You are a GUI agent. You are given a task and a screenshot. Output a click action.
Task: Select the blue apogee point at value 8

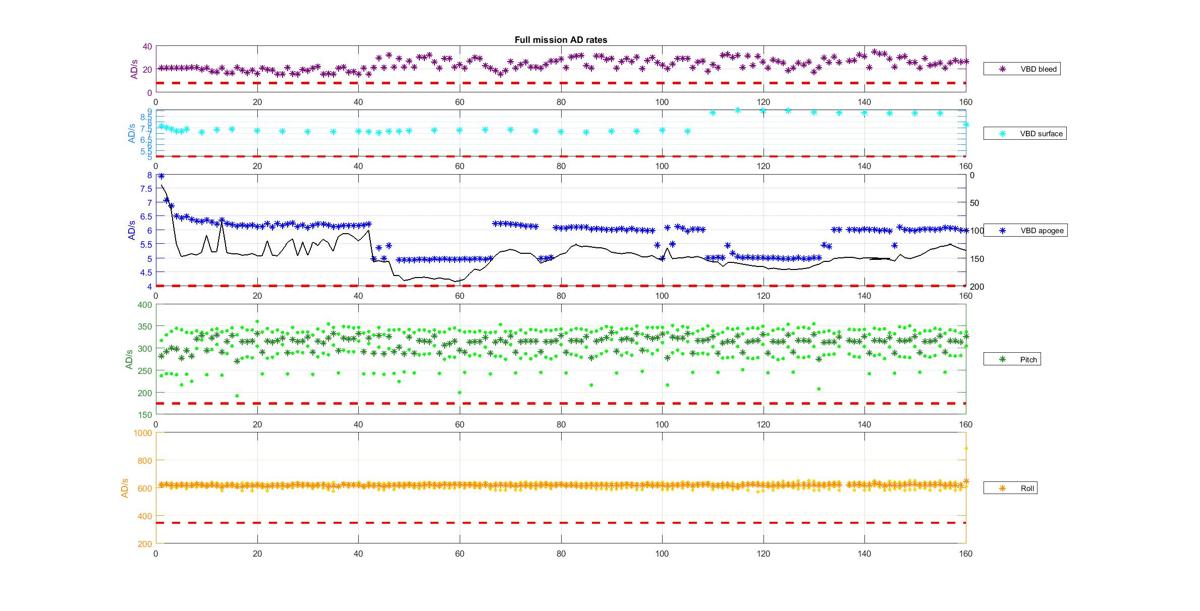(x=161, y=176)
